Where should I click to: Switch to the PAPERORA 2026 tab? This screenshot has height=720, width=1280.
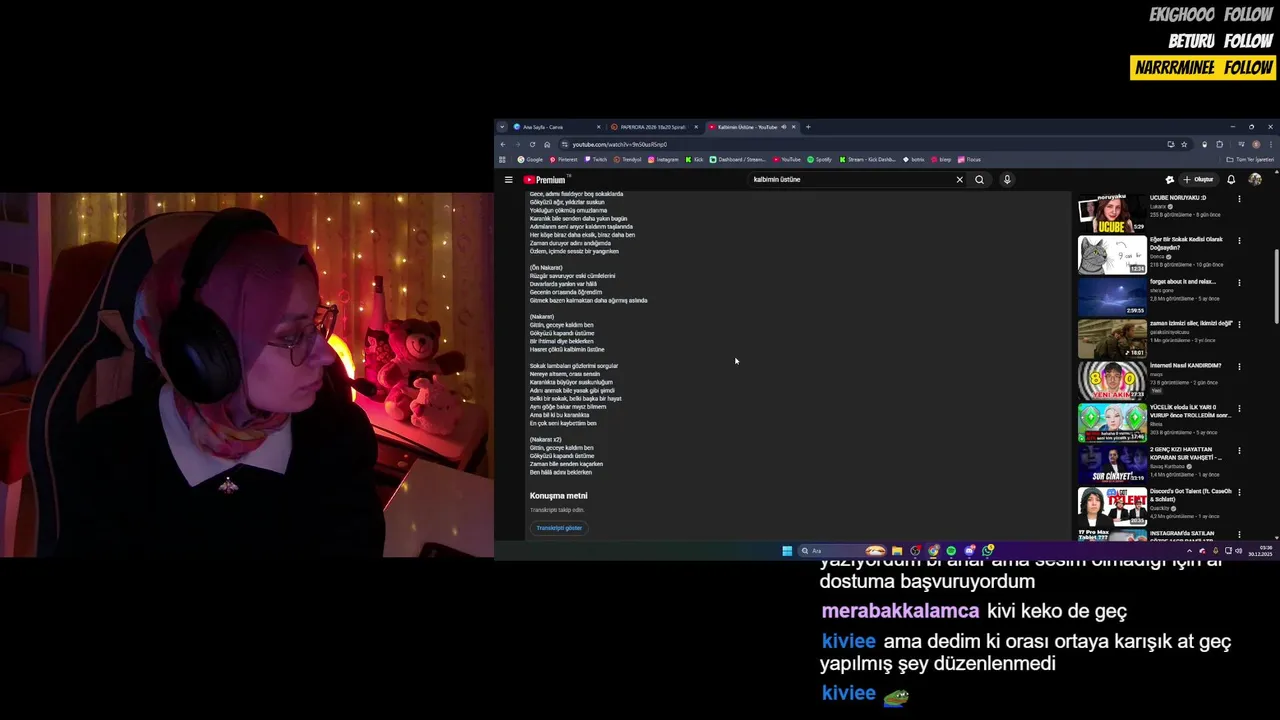pos(654,127)
